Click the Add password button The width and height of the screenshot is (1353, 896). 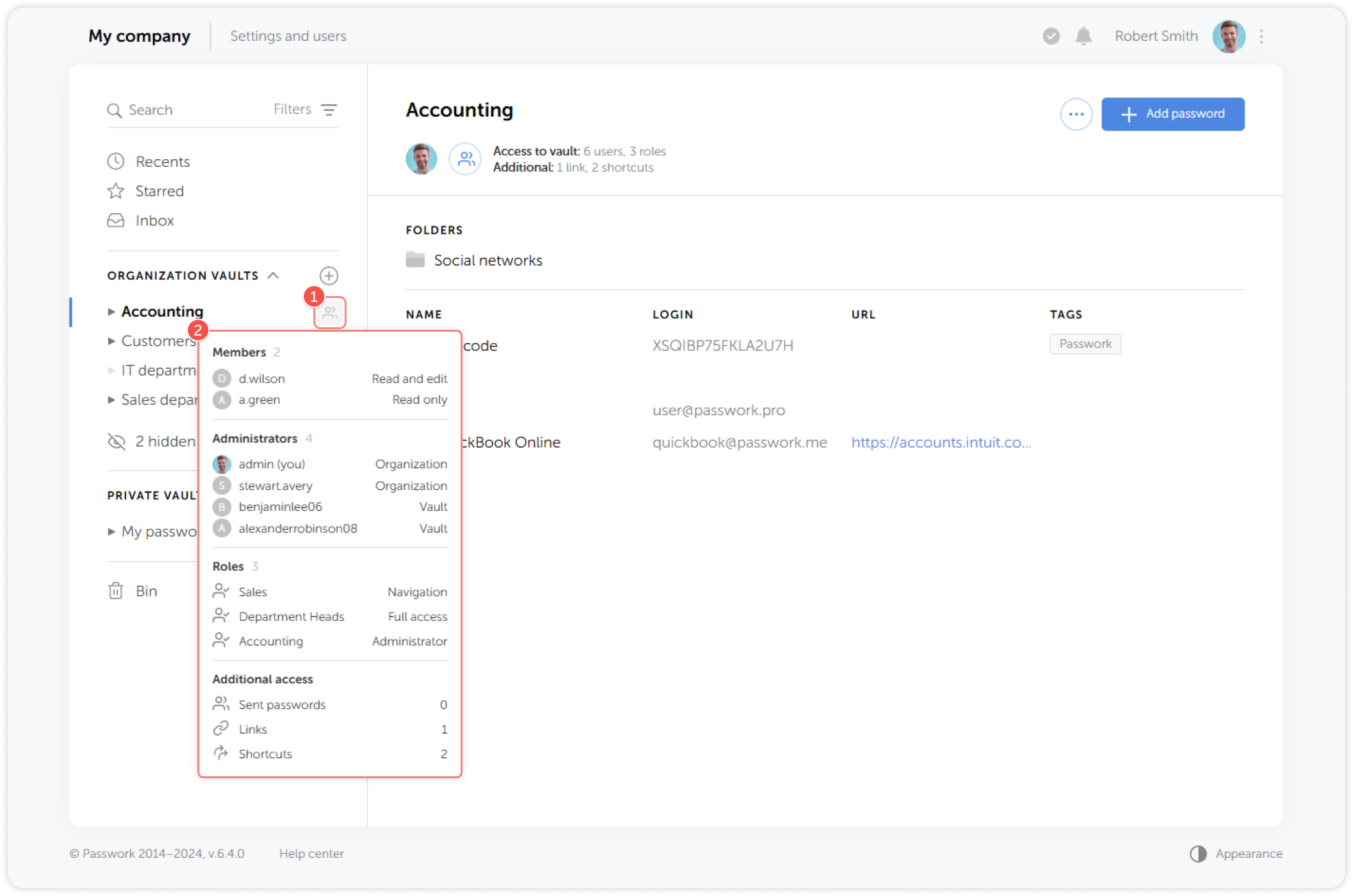pos(1172,114)
